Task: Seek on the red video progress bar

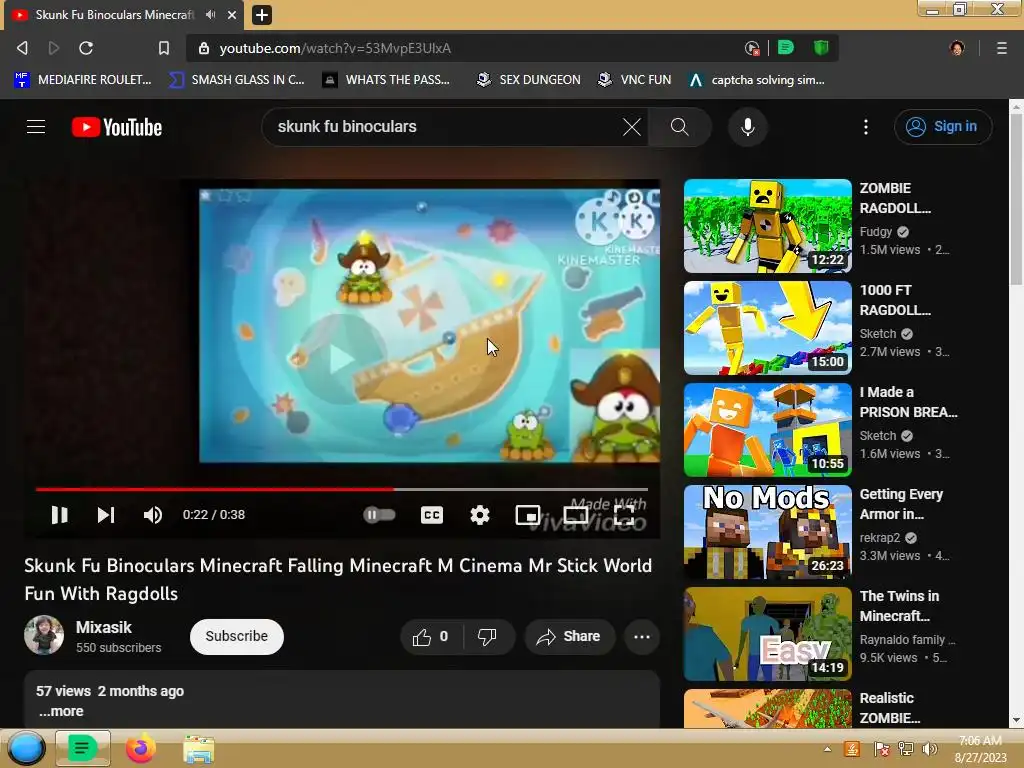Action: point(342,489)
